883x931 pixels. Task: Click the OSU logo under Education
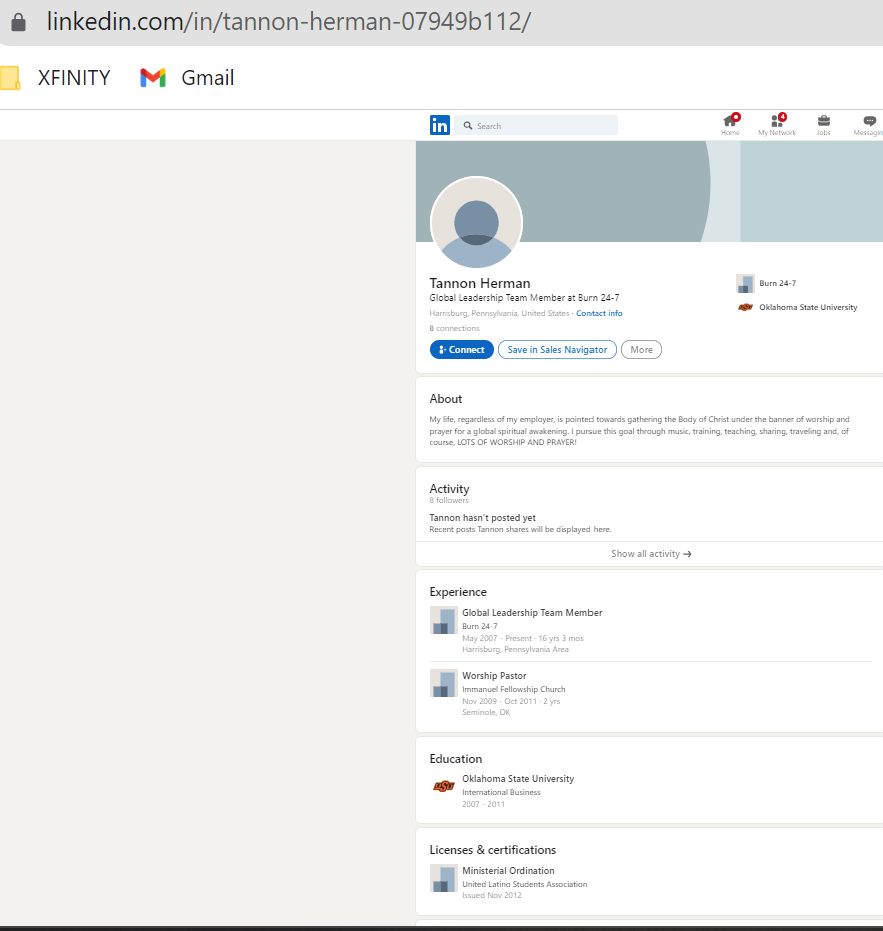click(x=444, y=786)
